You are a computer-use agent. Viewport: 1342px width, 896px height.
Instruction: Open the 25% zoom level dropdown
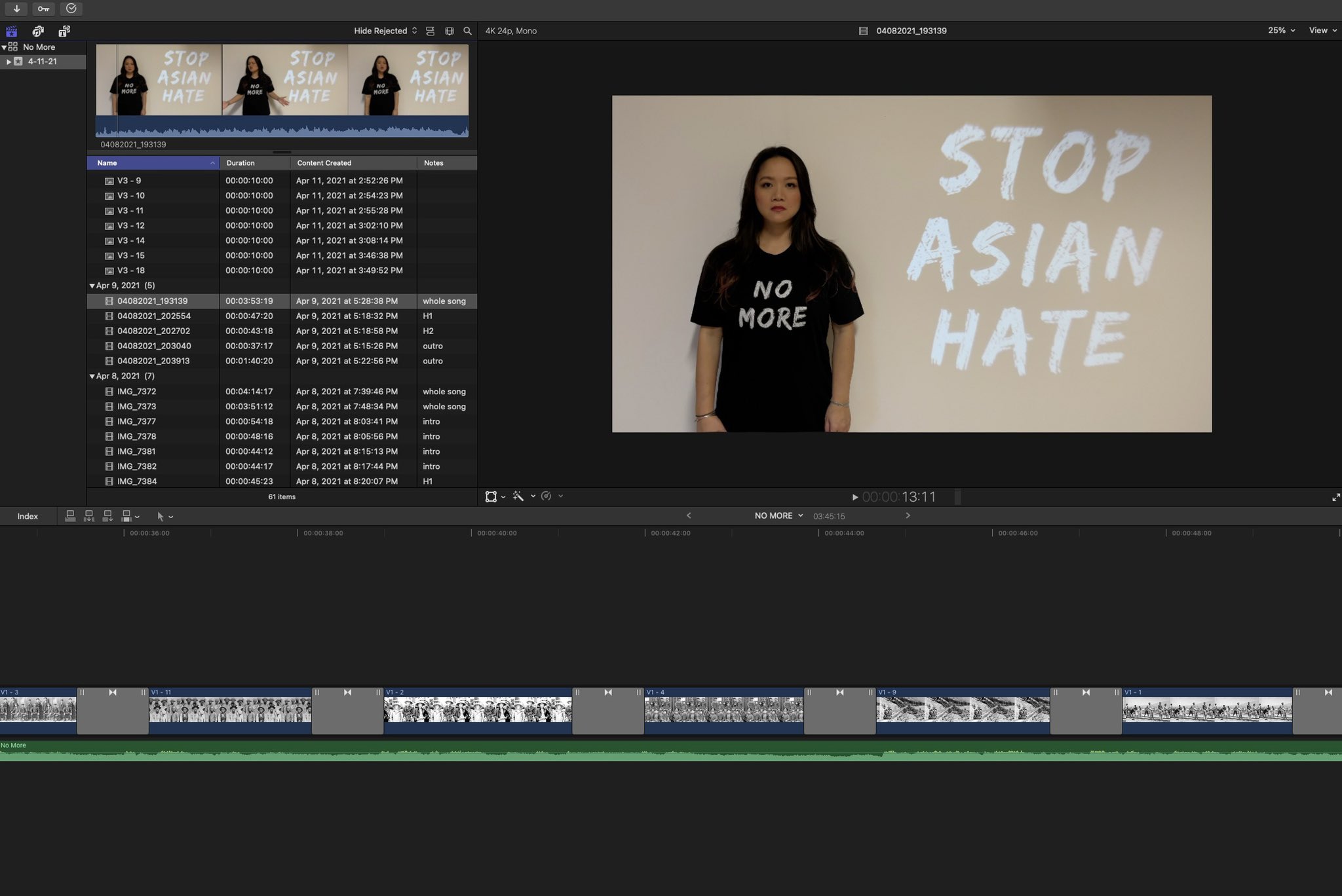click(1280, 30)
